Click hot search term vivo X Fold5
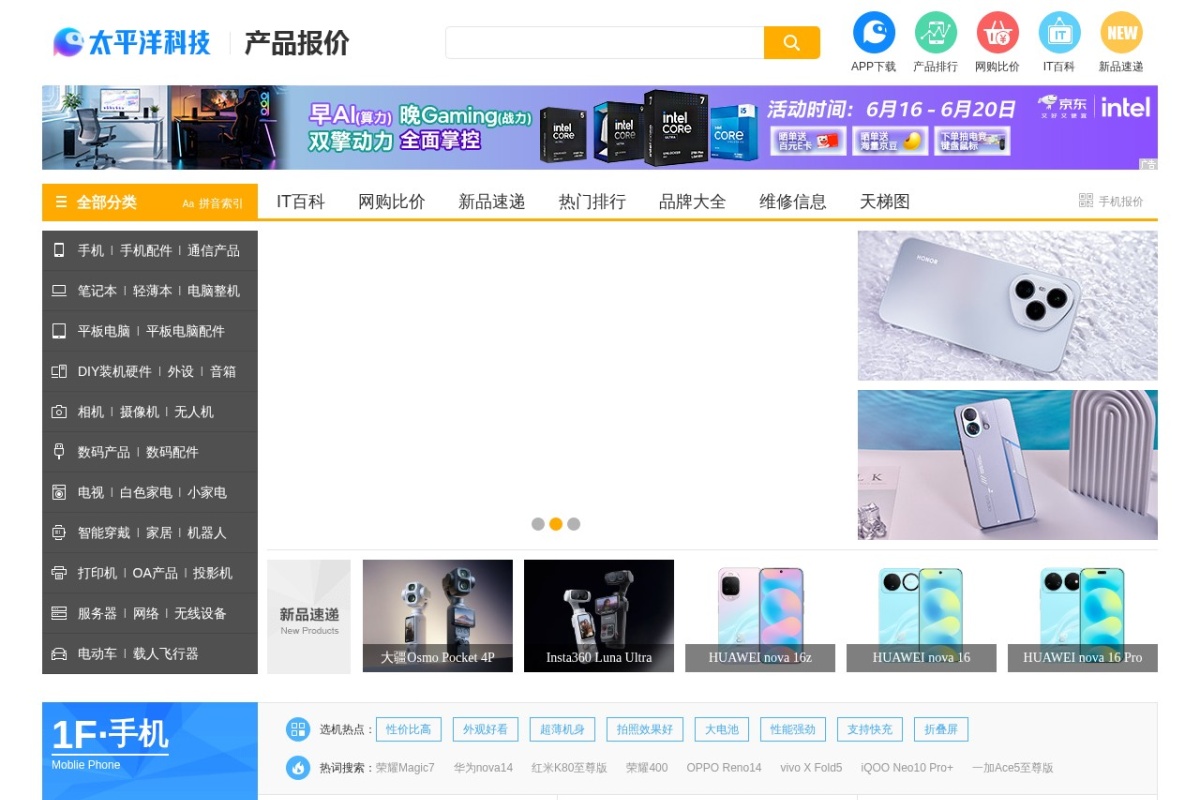The height and width of the screenshot is (800, 1200). click(811, 768)
